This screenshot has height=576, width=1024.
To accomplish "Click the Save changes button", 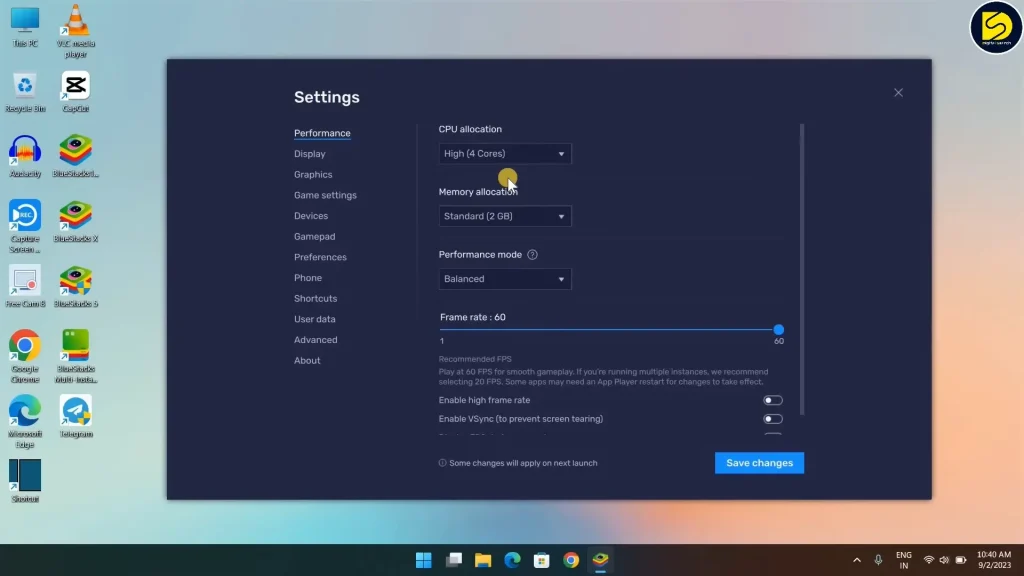I will click(759, 463).
